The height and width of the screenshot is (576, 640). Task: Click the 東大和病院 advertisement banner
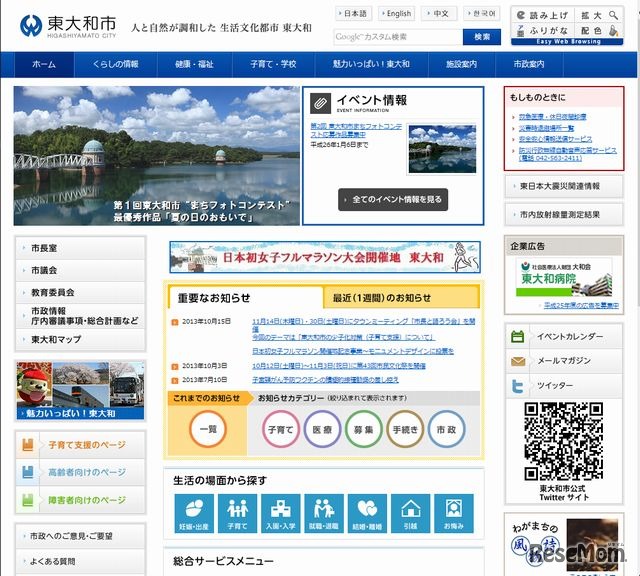coord(564,278)
